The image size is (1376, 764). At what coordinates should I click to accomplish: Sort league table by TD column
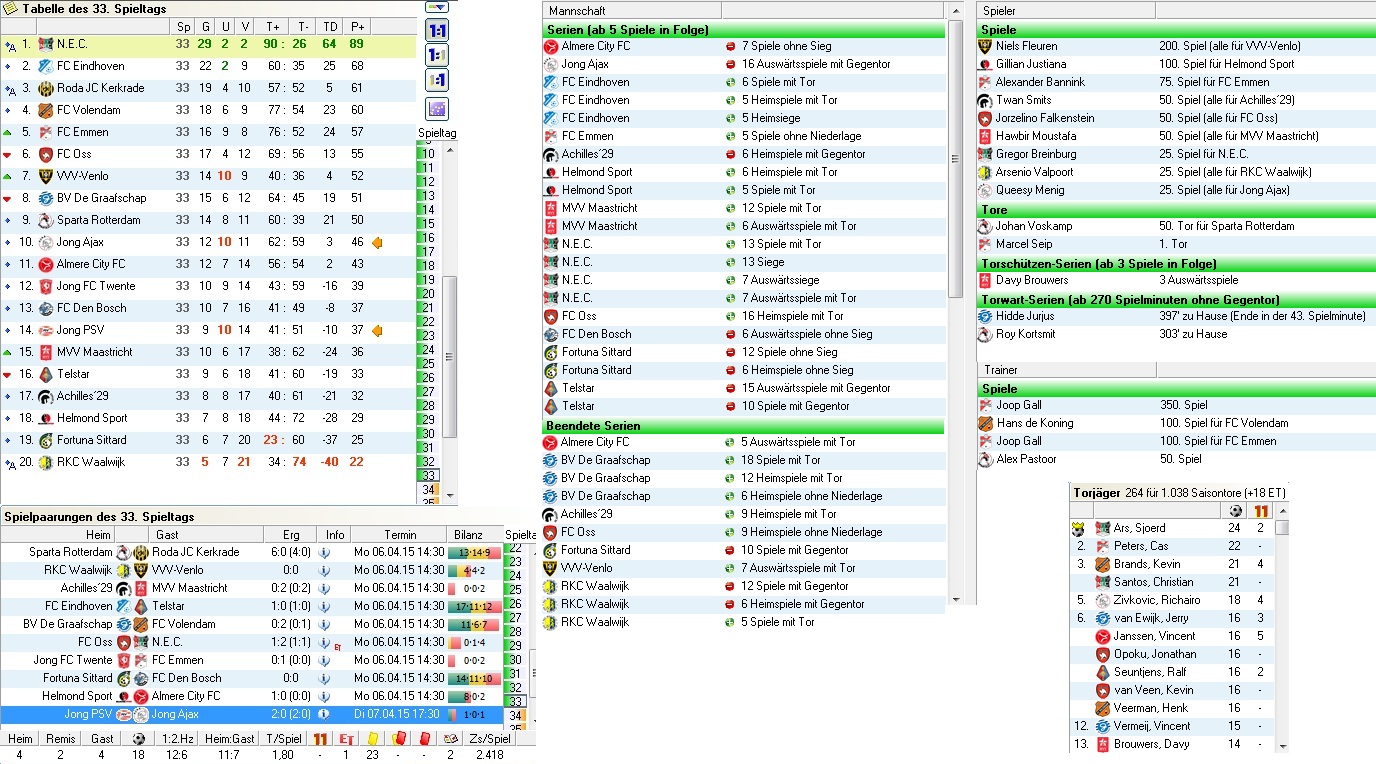point(329,27)
